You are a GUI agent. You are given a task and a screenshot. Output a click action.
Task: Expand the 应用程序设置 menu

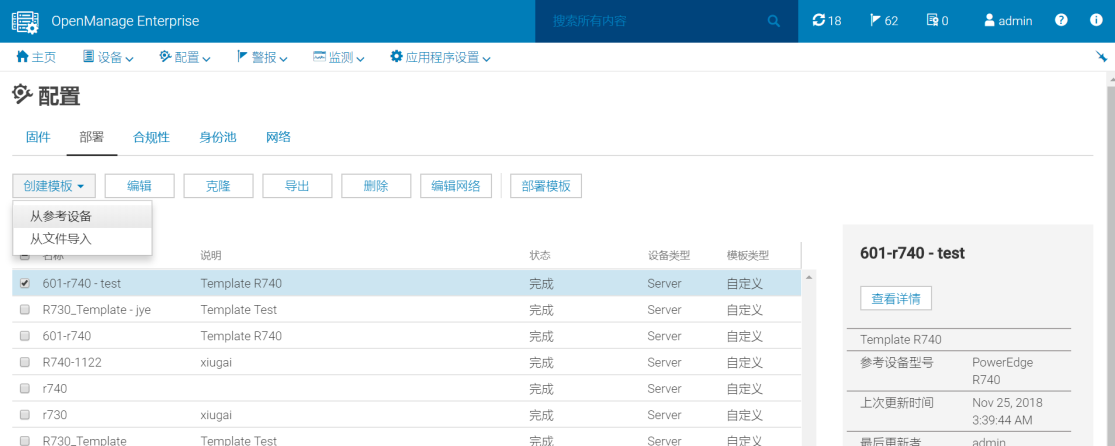(440, 58)
